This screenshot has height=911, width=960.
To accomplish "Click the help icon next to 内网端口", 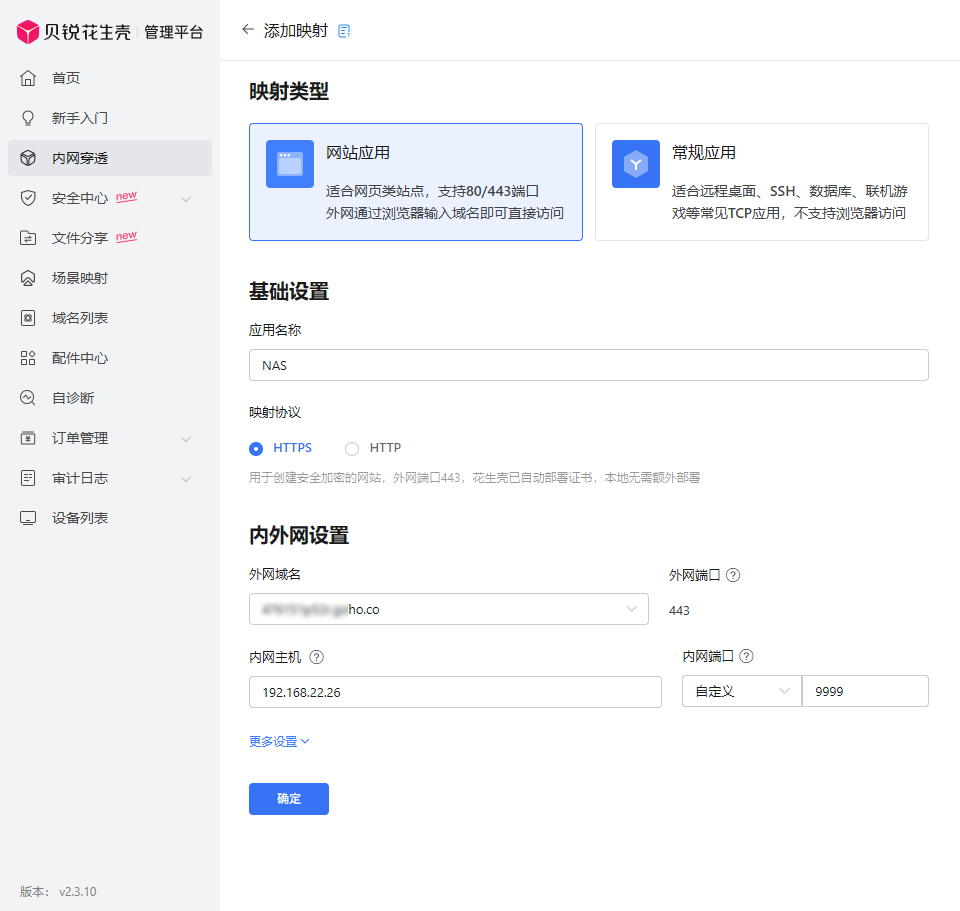I will (x=746, y=656).
